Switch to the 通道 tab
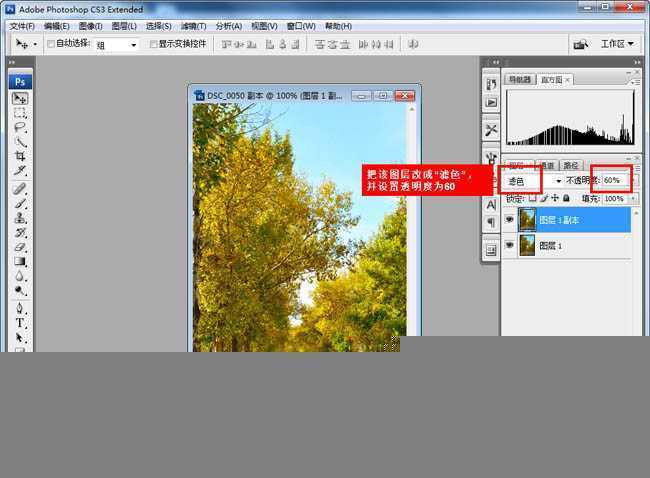650x478 pixels. (x=547, y=165)
